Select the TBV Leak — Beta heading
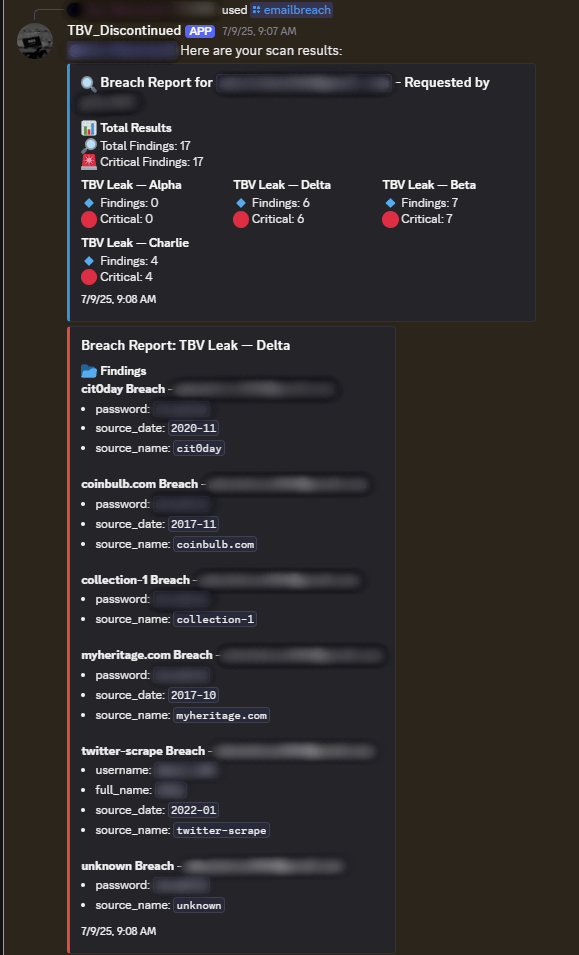The image size is (579, 955). pyautogui.click(x=429, y=185)
